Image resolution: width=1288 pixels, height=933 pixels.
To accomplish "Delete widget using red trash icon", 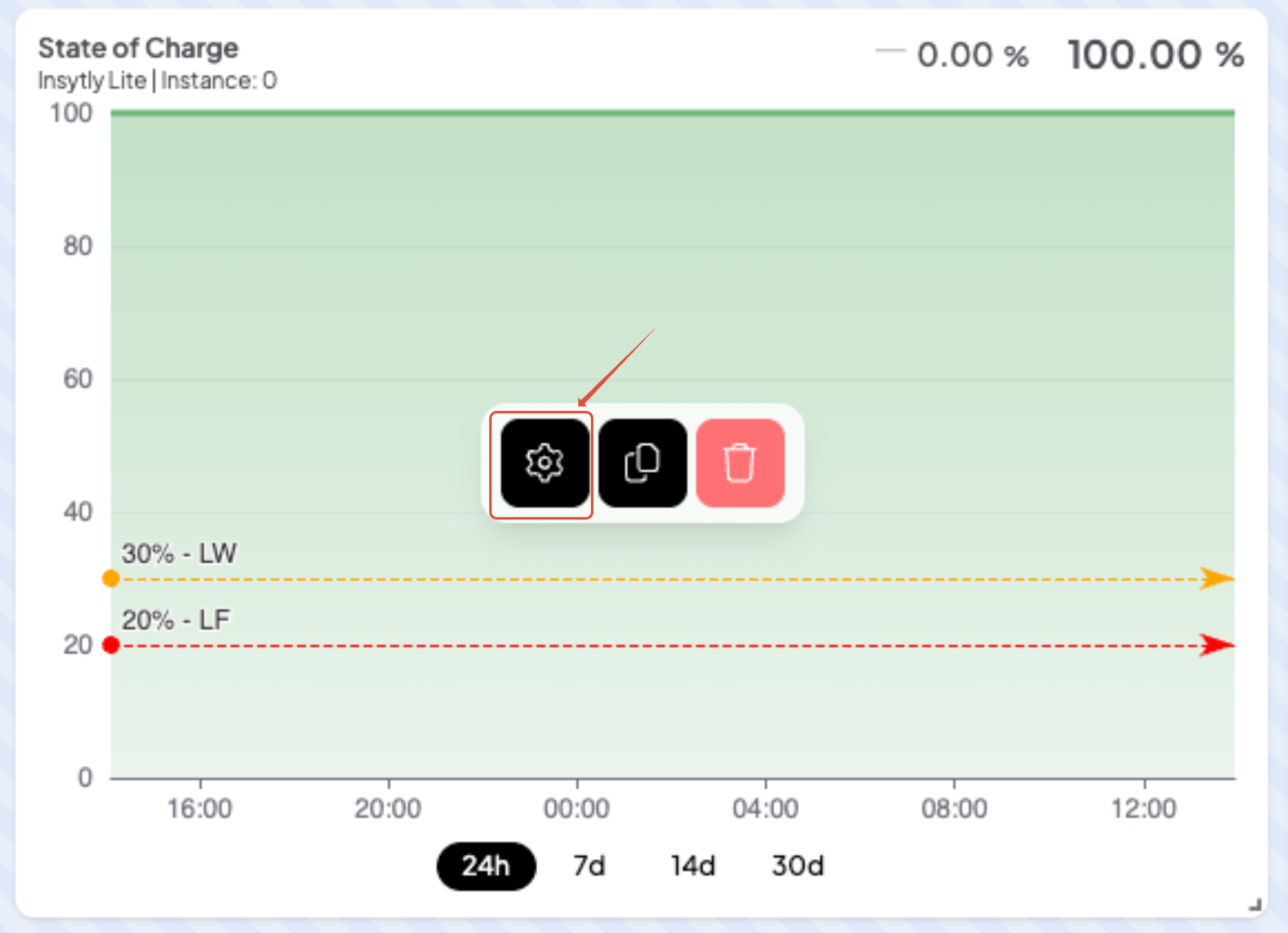I will (x=740, y=463).
